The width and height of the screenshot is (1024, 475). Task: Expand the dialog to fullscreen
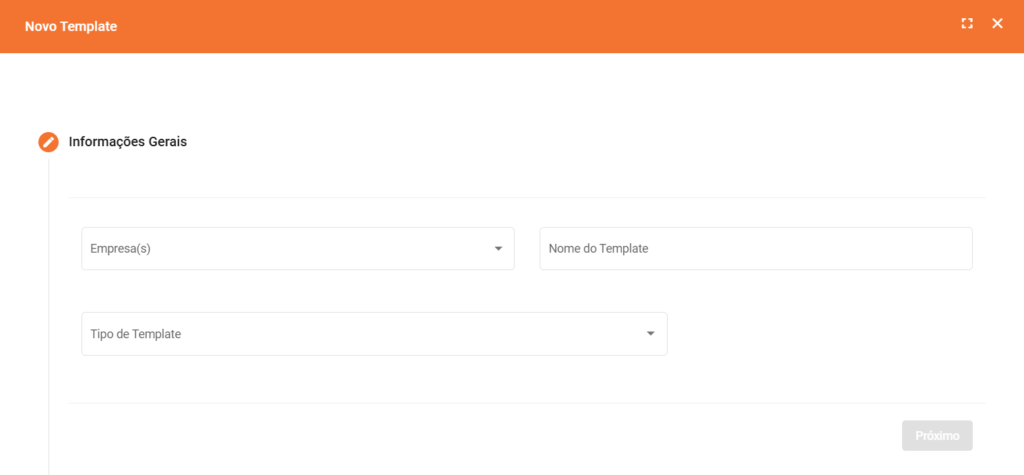(x=967, y=24)
